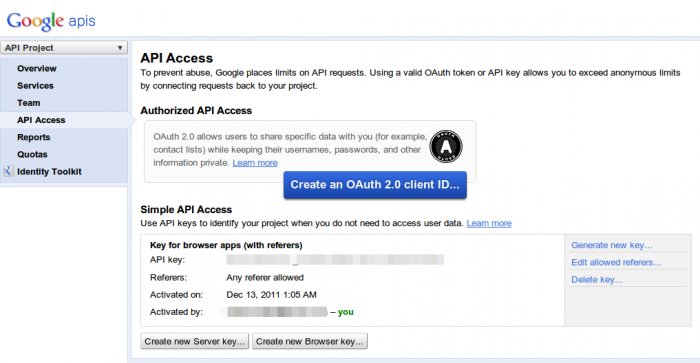
Task: Open Identity Toolkit menu item
Action: coord(49,171)
